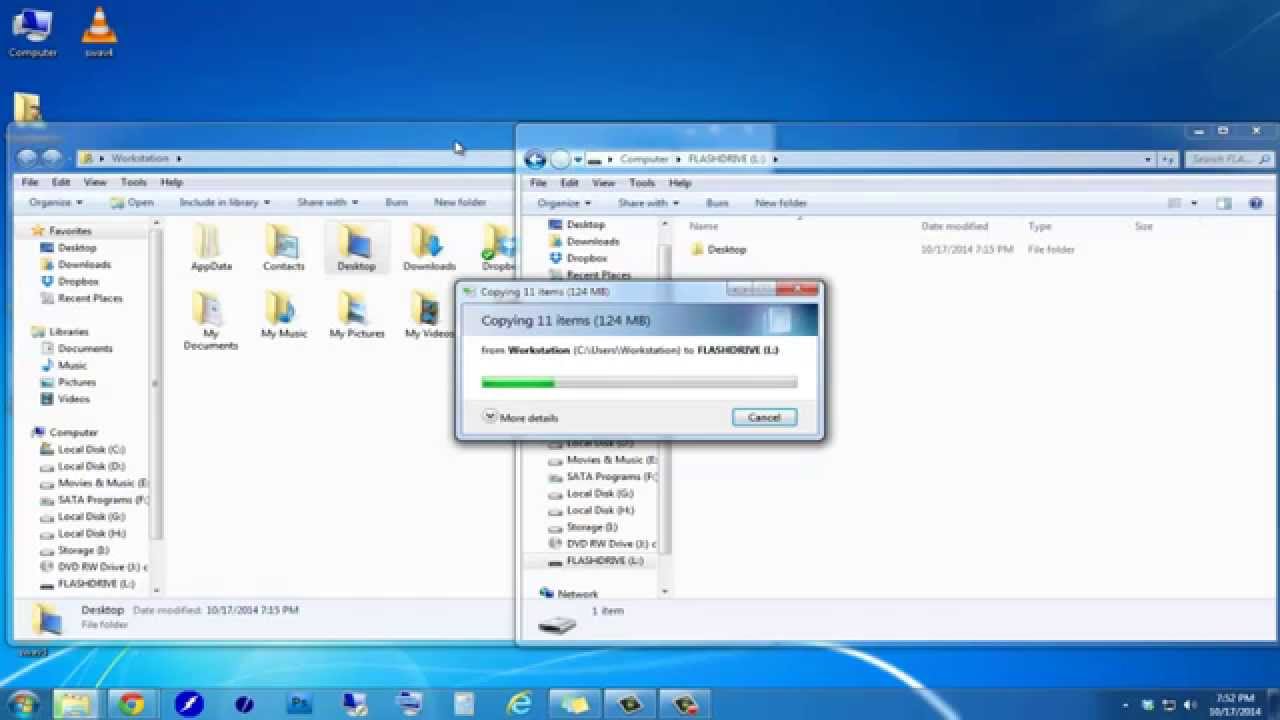
Task: Click Burn in FLASHDRIVE toolbar
Action: click(717, 203)
